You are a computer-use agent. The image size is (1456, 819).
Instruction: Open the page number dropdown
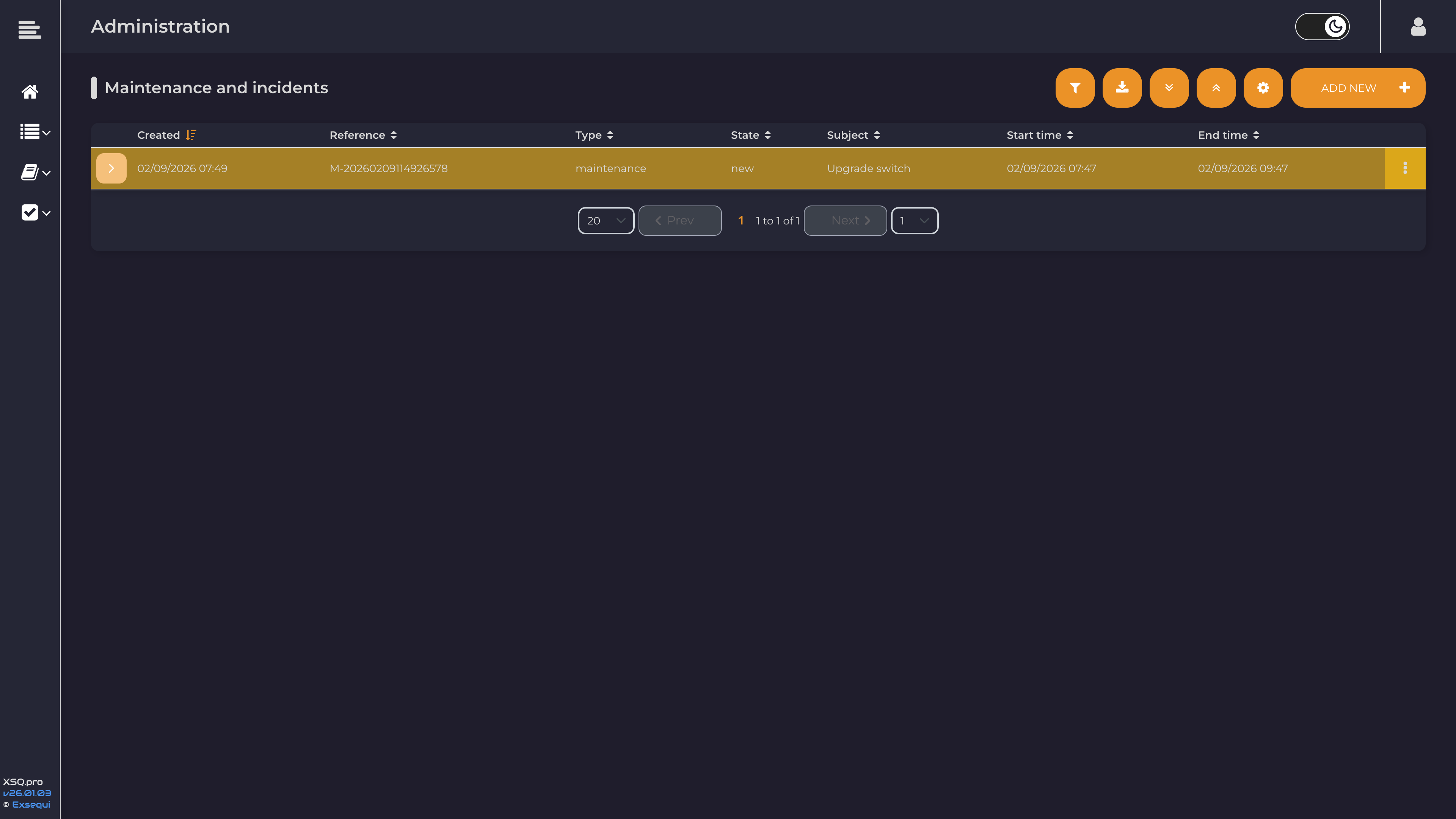coord(914,220)
